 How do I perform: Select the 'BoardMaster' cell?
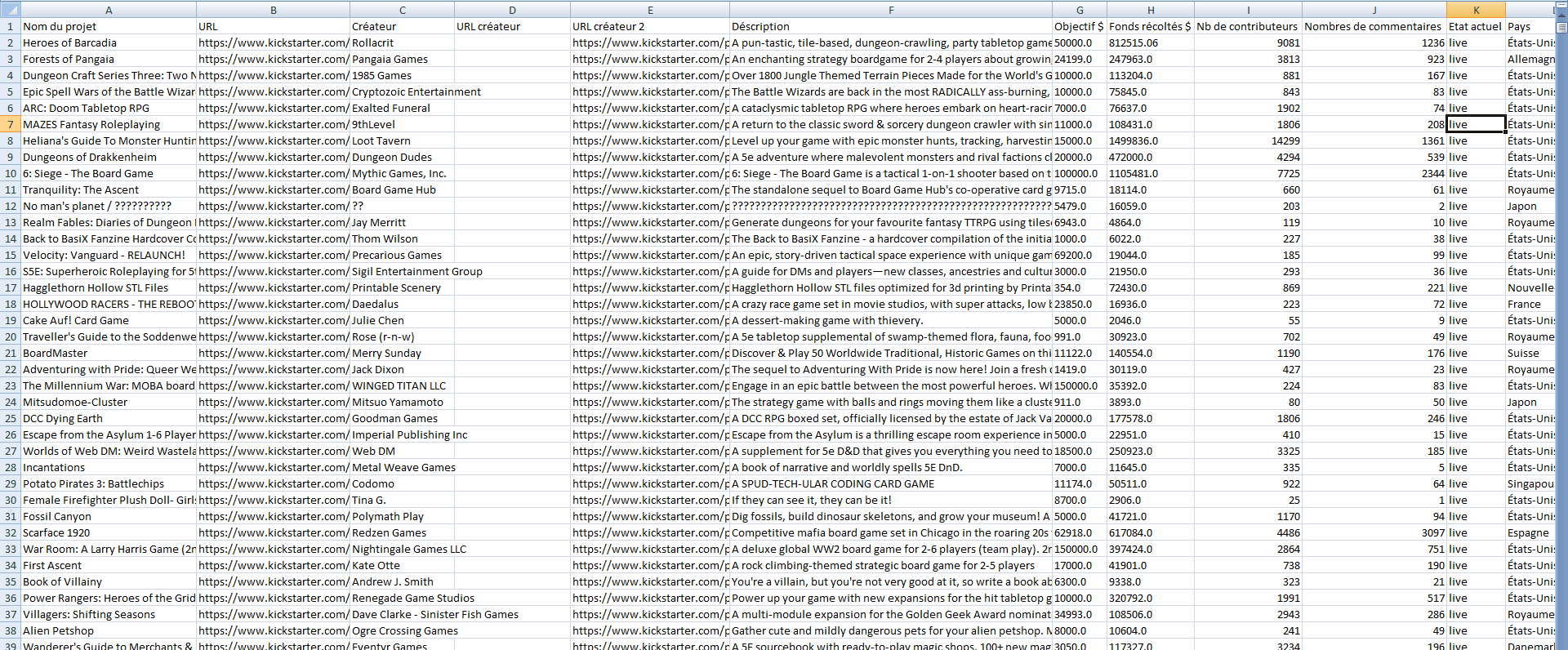pos(109,353)
